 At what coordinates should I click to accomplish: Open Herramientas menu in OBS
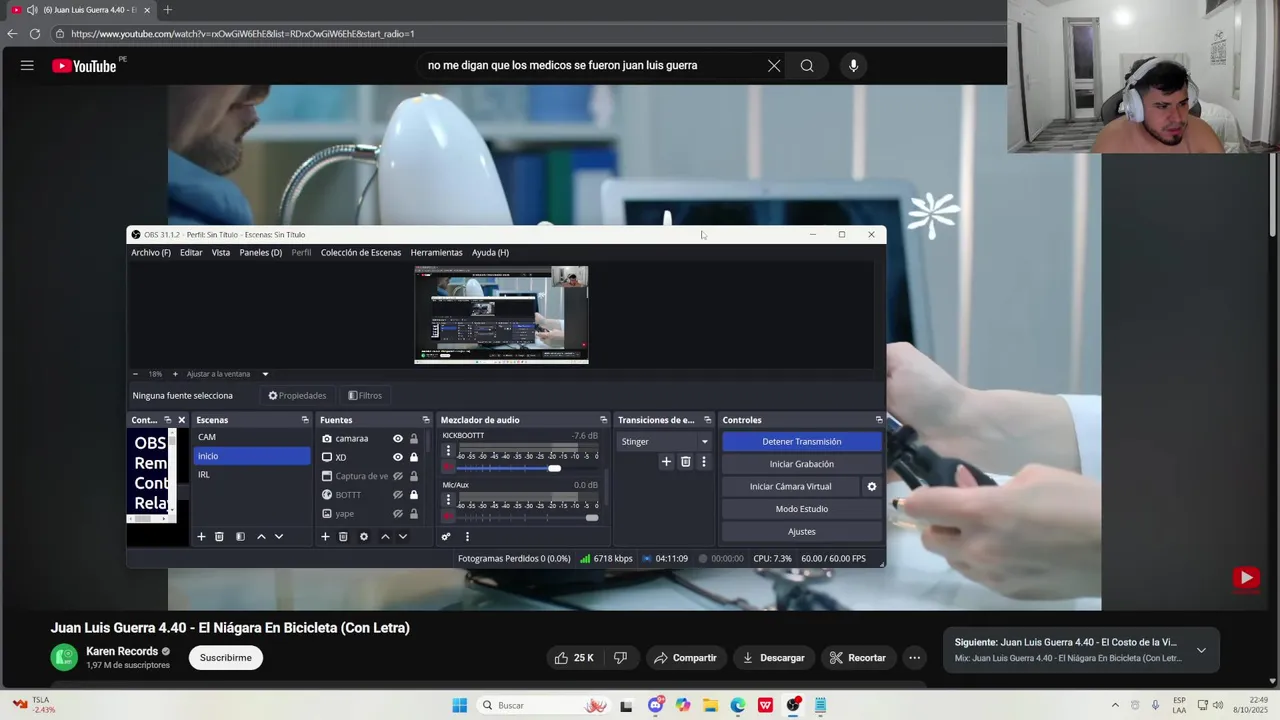[437, 253]
